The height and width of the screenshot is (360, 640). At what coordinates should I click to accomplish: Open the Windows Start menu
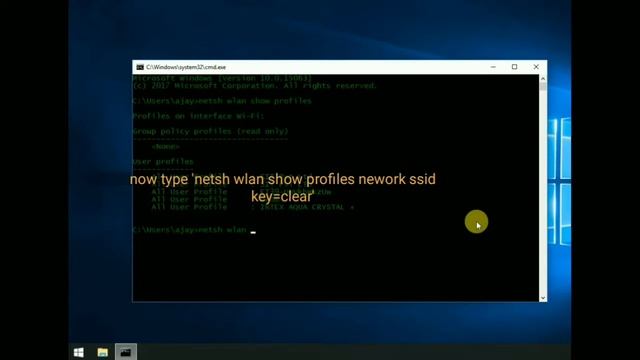tap(79, 352)
